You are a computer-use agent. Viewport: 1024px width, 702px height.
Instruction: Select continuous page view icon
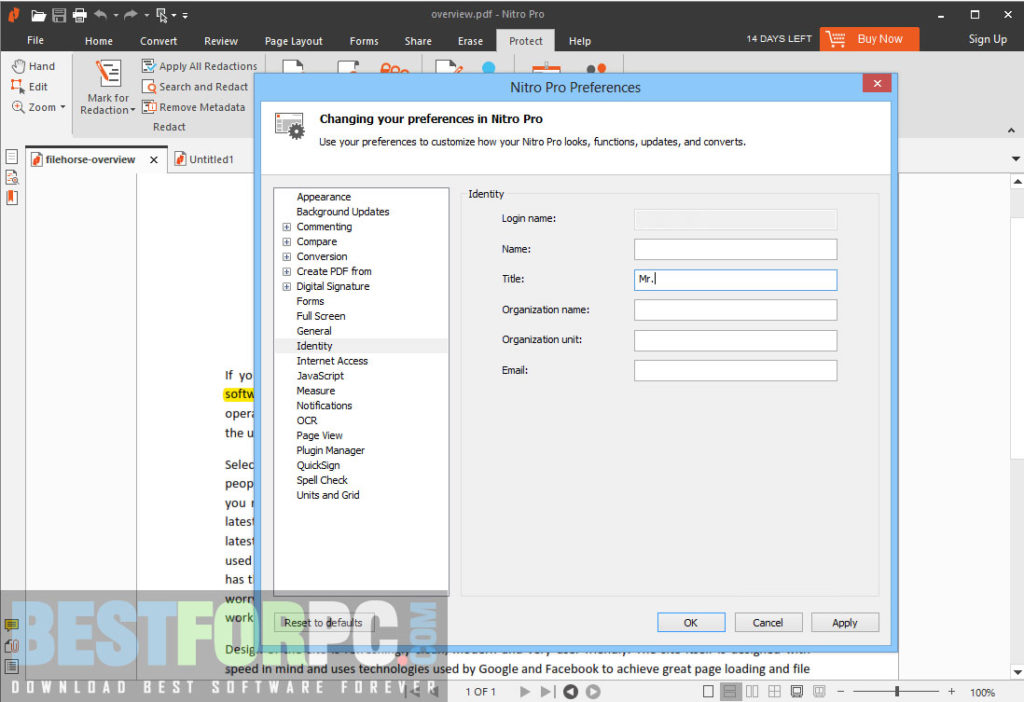click(730, 691)
